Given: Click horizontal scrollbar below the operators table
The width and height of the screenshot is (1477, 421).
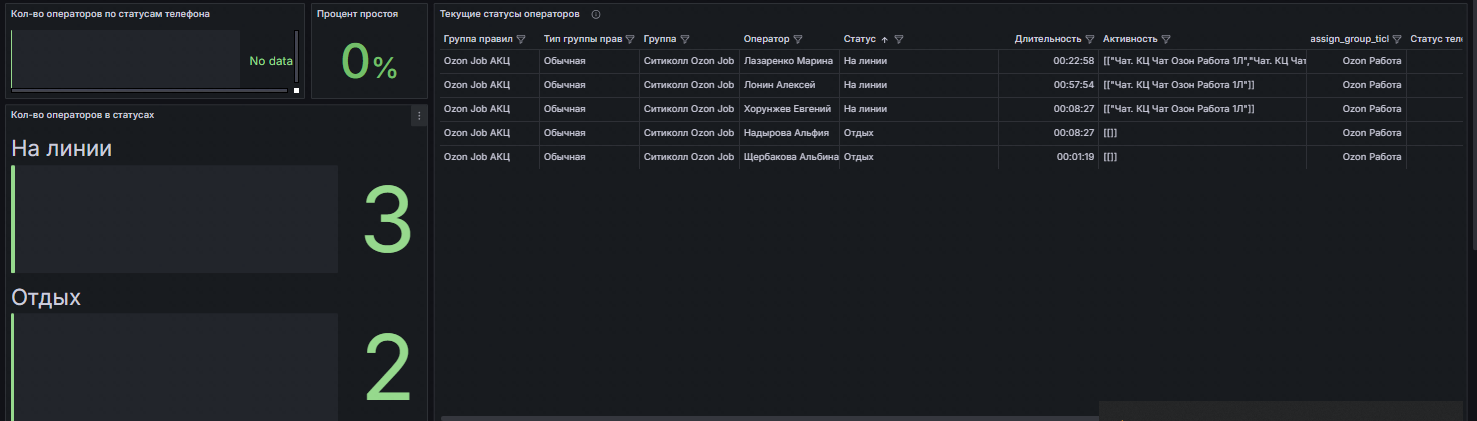Looking at the screenshot, I should [x=770, y=417].
